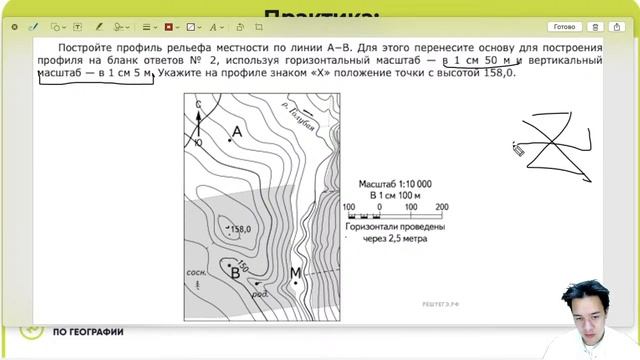The width and height of the screenshot is (640, 360).
Task: Click the 'Горизонтали проведены' legend text
Action: 395,227
